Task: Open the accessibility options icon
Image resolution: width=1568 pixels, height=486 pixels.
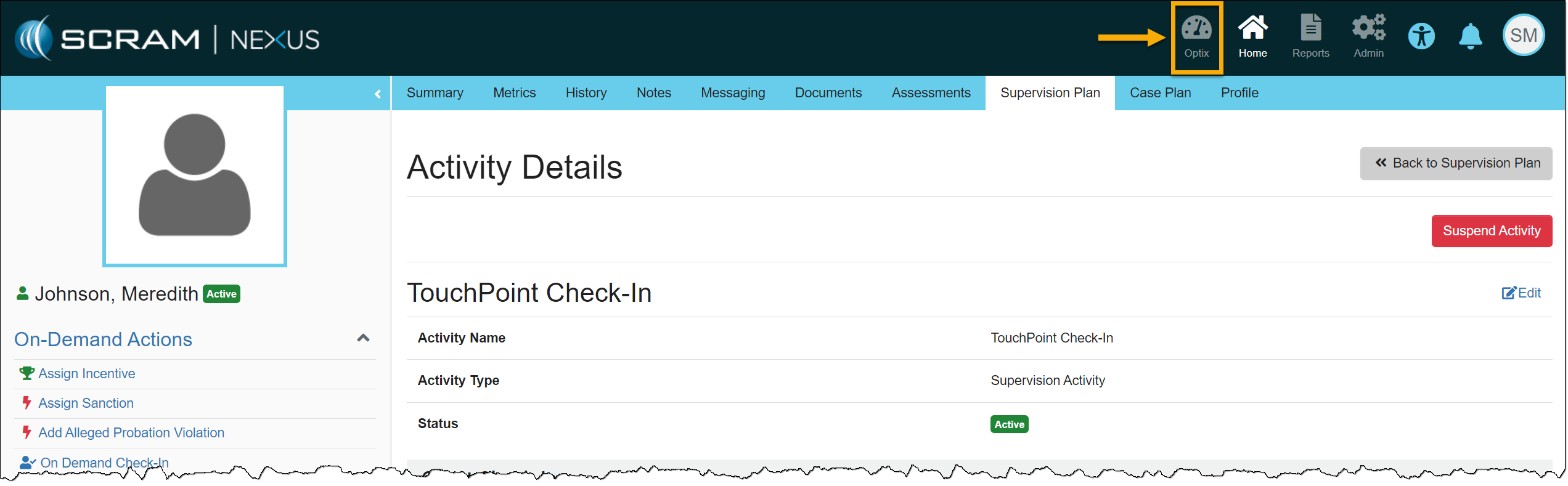Action: click(x=1421, y=36)
